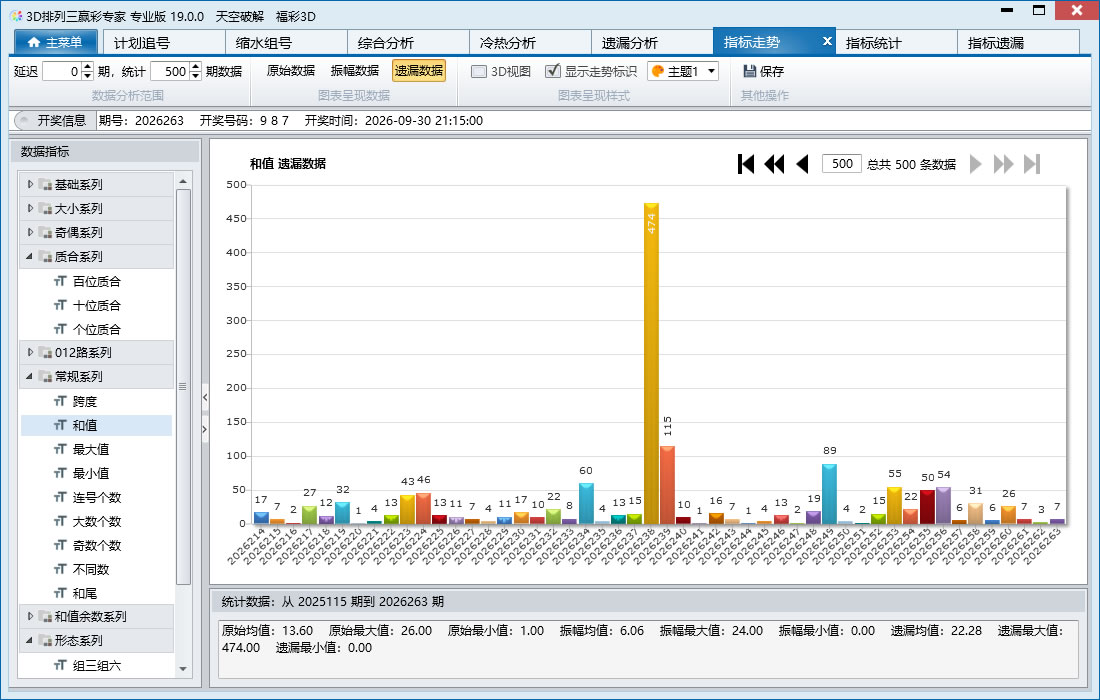Click the fast rewind double-arrow icon
Image resolution: width=1100 pixels, height=700 pixels.
coord(774,164)
